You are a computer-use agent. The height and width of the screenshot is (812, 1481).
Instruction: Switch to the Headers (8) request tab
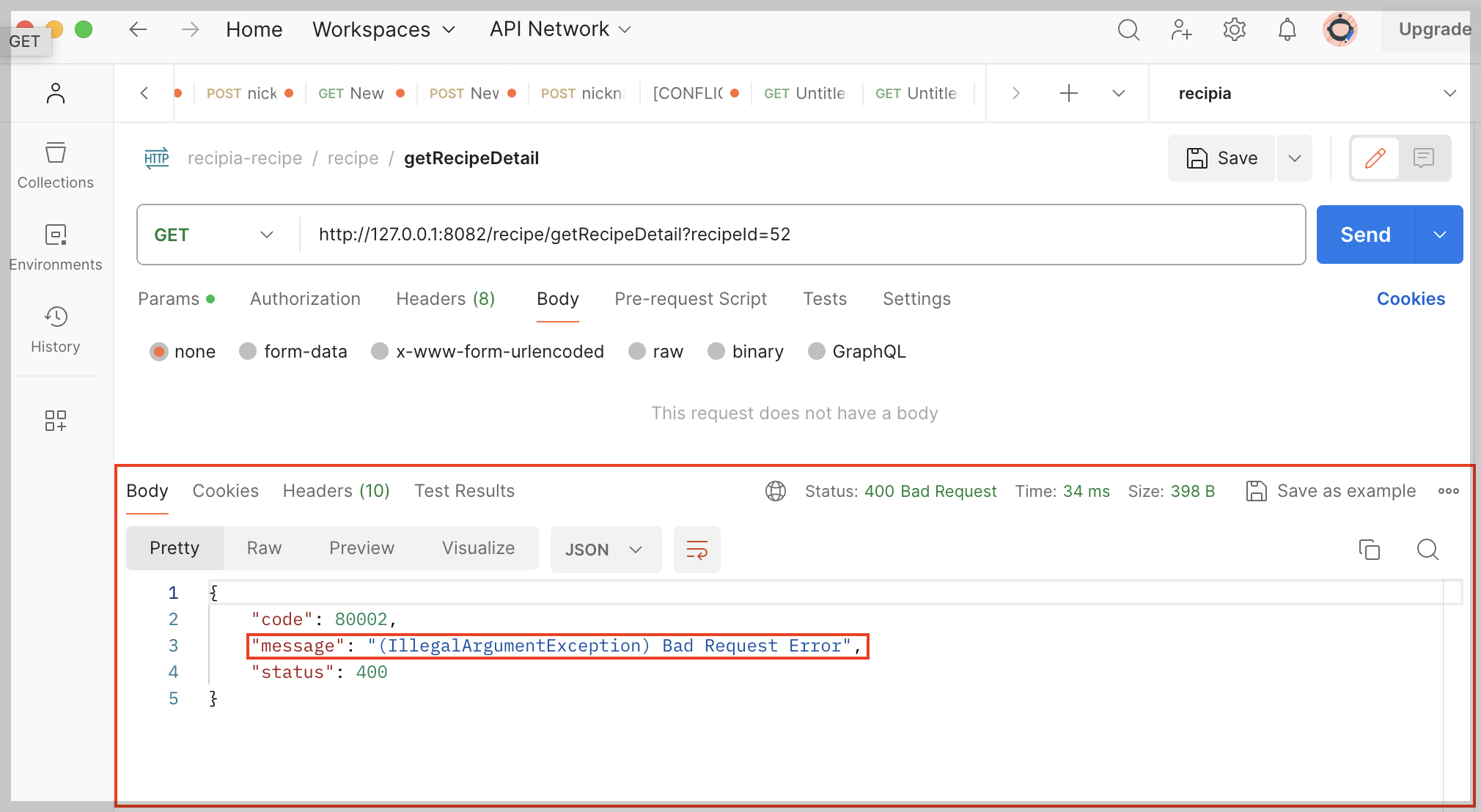(x=445, y=299)
